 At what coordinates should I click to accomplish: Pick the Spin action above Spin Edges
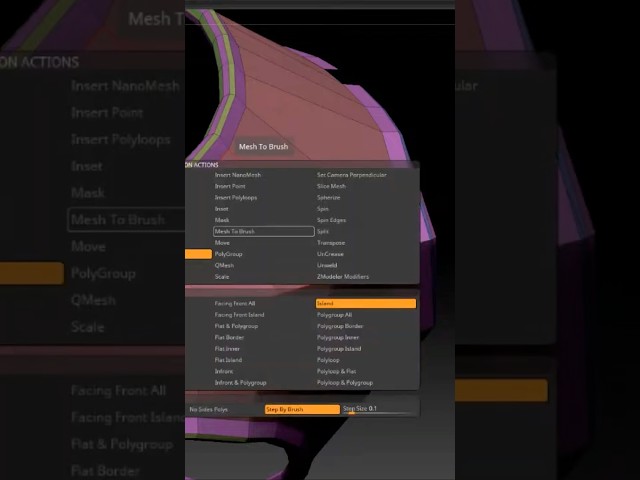322,209
